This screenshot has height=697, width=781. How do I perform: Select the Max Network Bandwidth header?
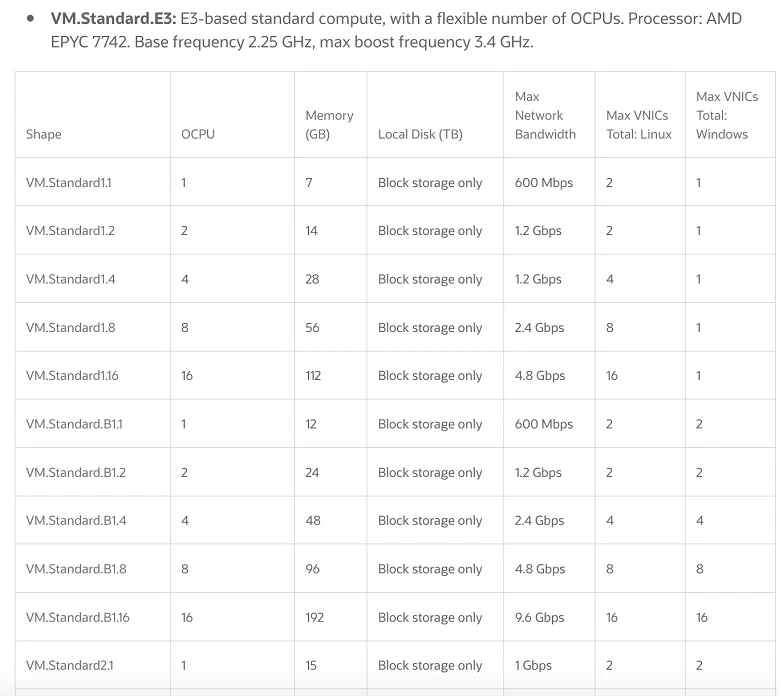545,116
